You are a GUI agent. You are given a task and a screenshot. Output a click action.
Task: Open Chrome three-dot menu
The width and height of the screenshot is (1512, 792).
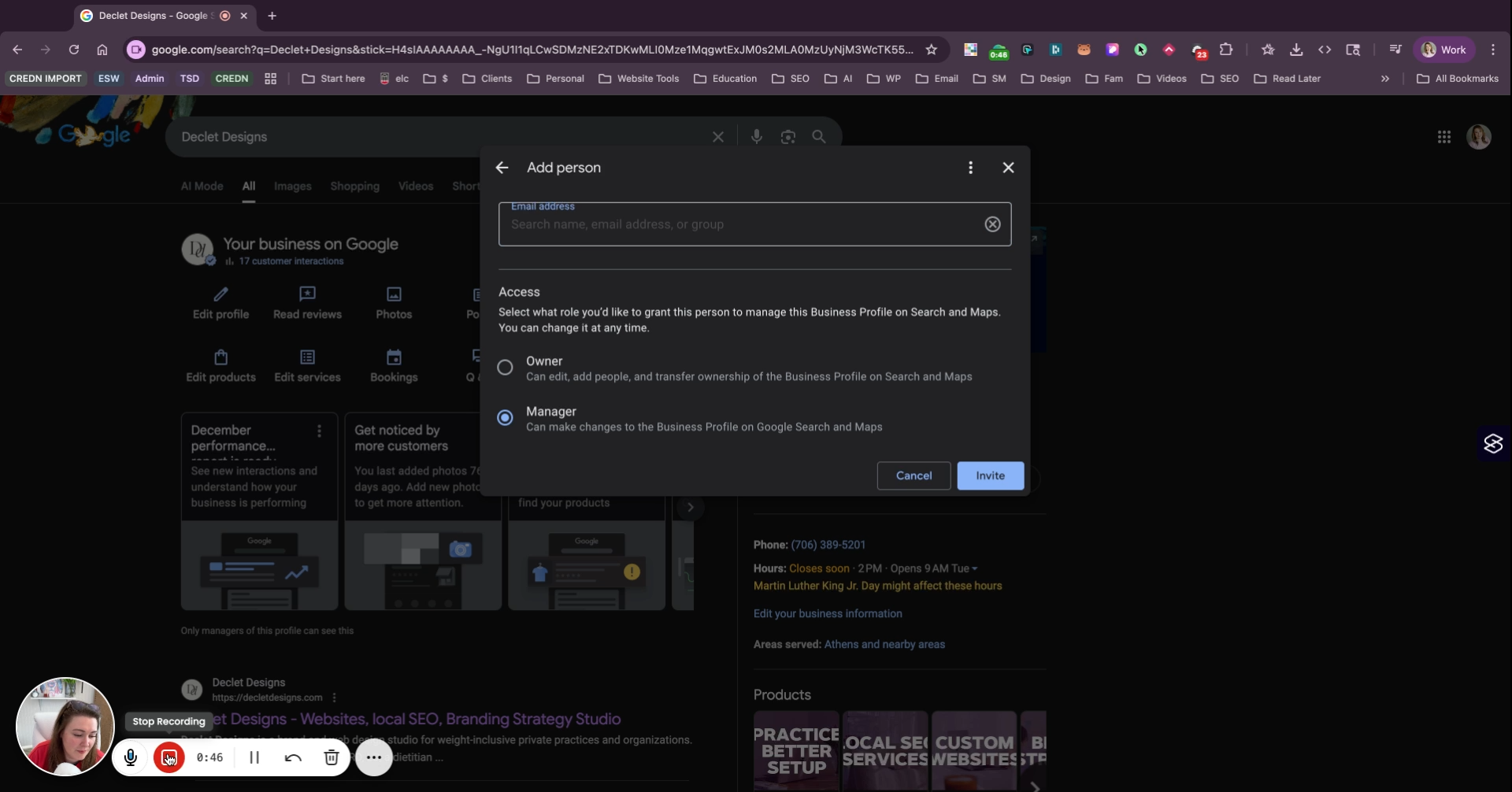point(1492,50)
